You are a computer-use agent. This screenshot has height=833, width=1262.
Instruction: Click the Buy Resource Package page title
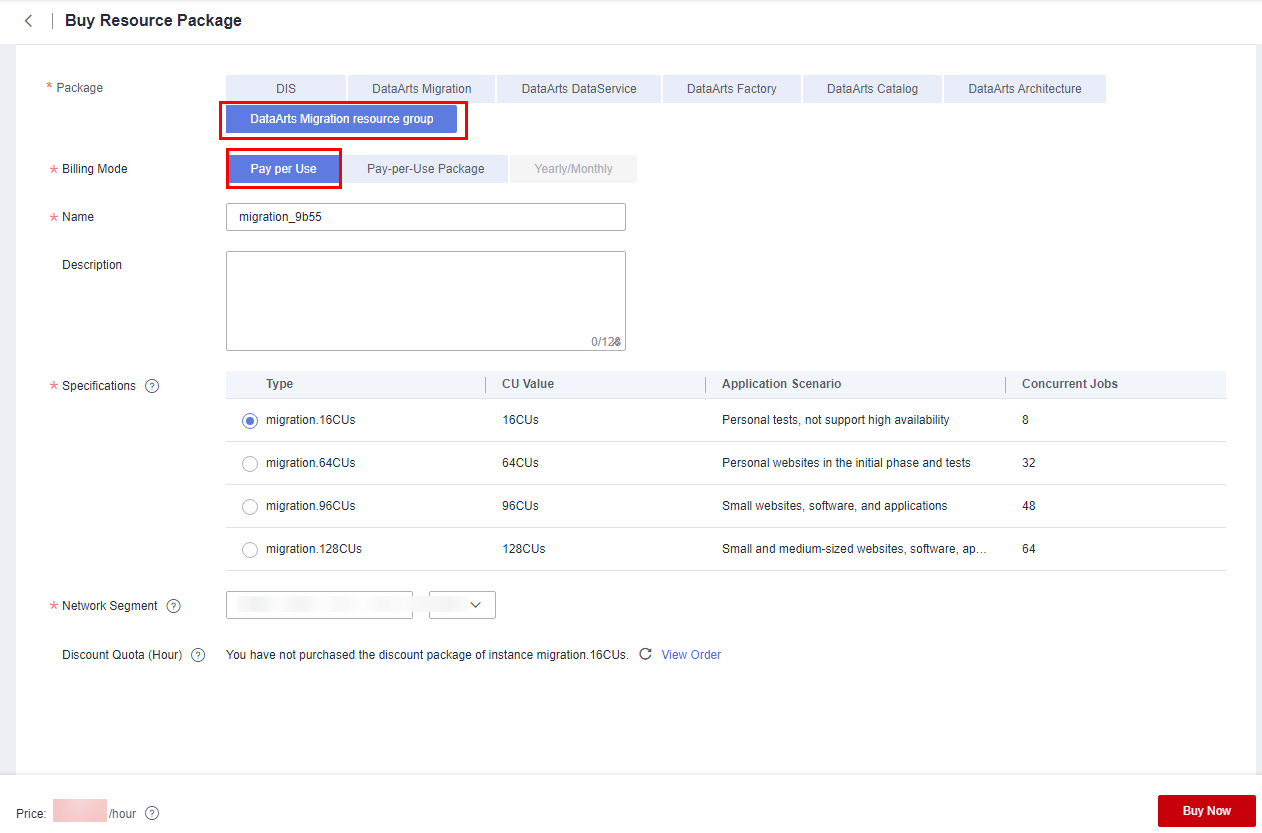click(153, 20)
